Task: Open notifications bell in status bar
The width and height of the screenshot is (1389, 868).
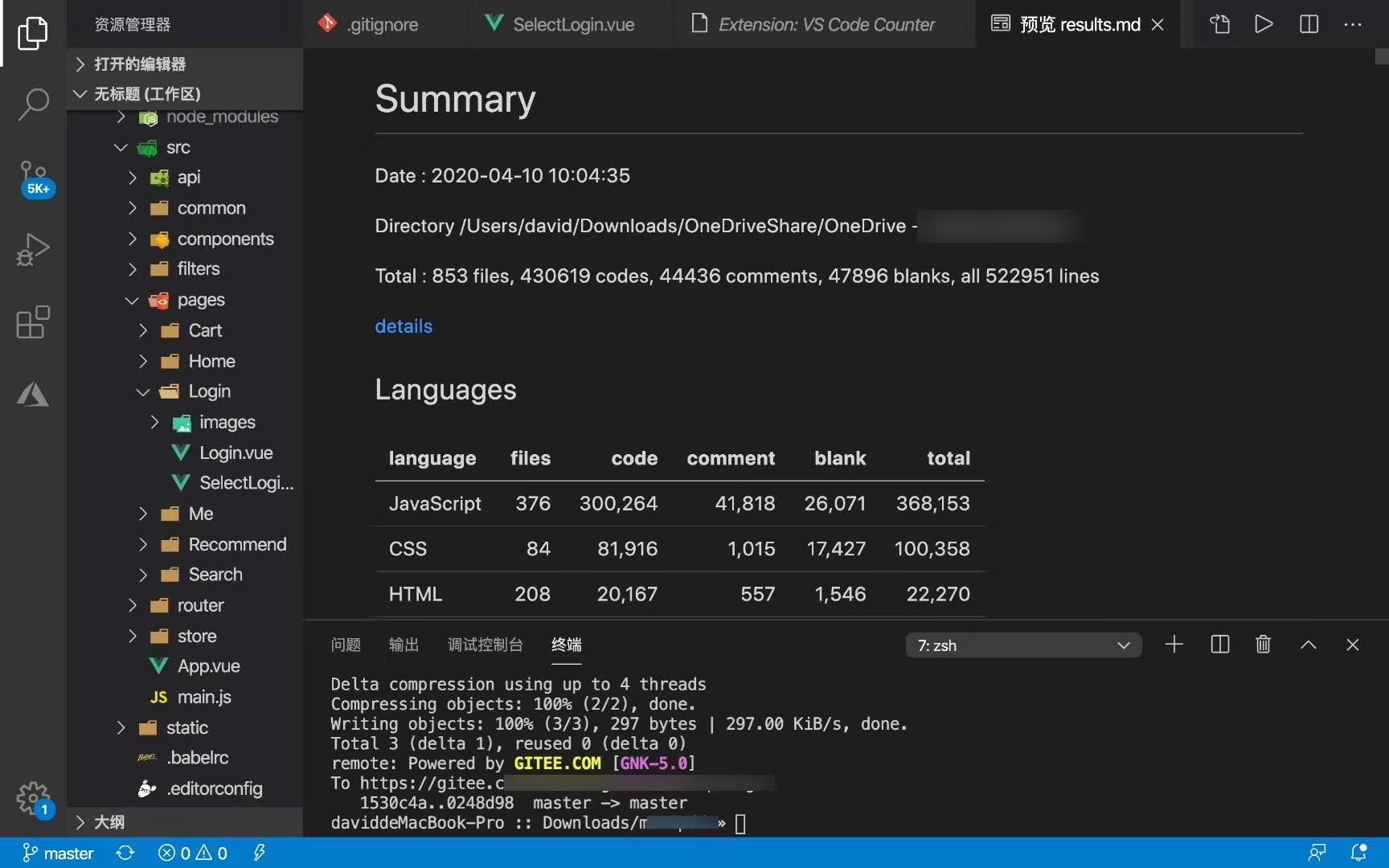Action: pos(1359,853)
